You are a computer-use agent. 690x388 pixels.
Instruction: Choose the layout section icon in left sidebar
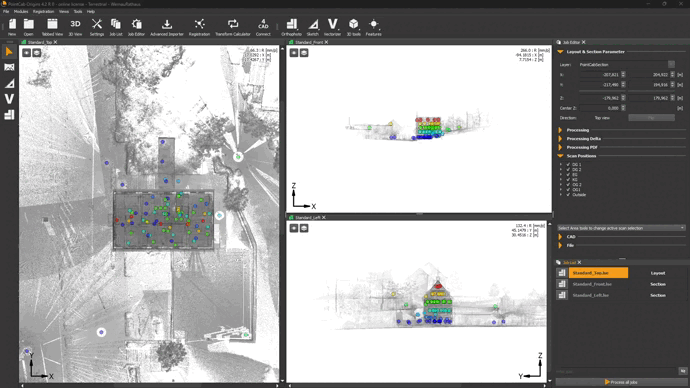pyautogui.click(x=9, y=115)
